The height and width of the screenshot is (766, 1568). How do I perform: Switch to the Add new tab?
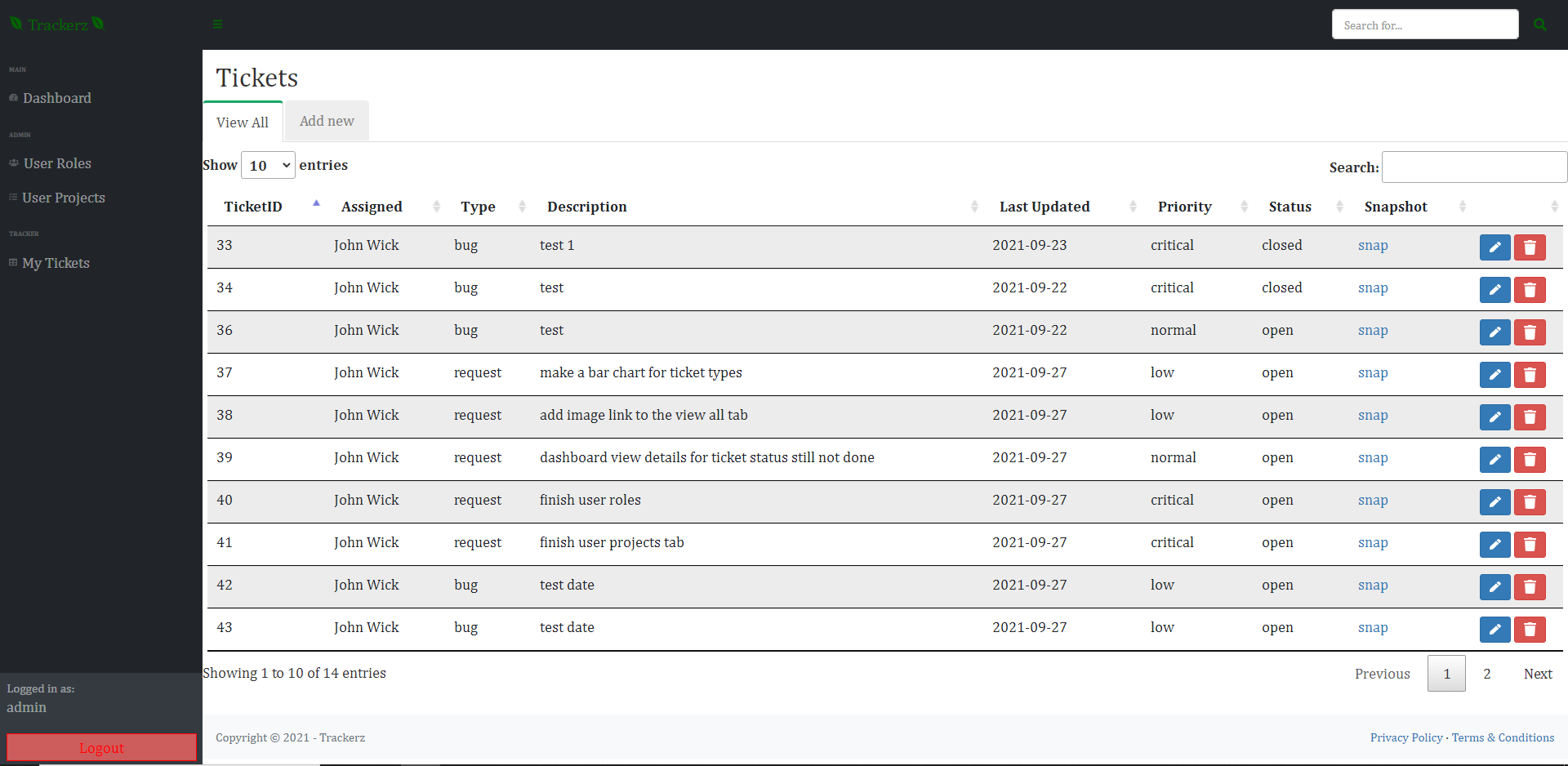(x=327, y=121)
